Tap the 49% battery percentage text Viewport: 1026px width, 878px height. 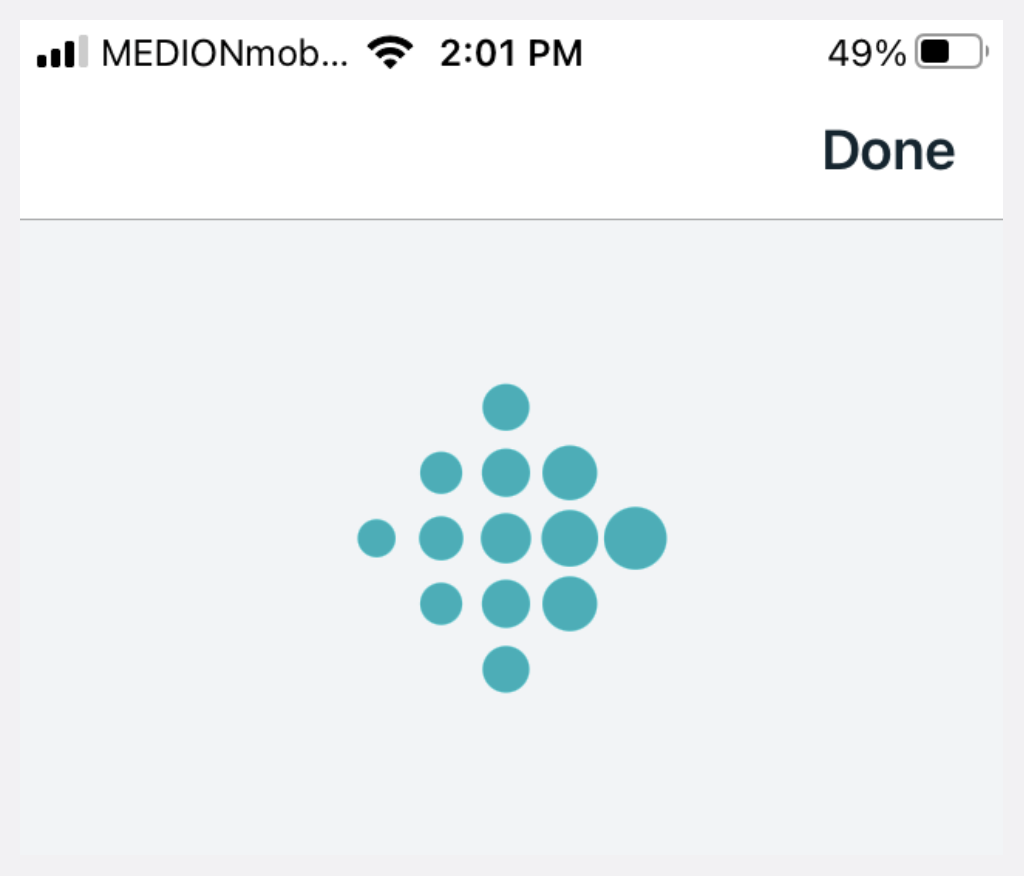click(x=866, y=53)
